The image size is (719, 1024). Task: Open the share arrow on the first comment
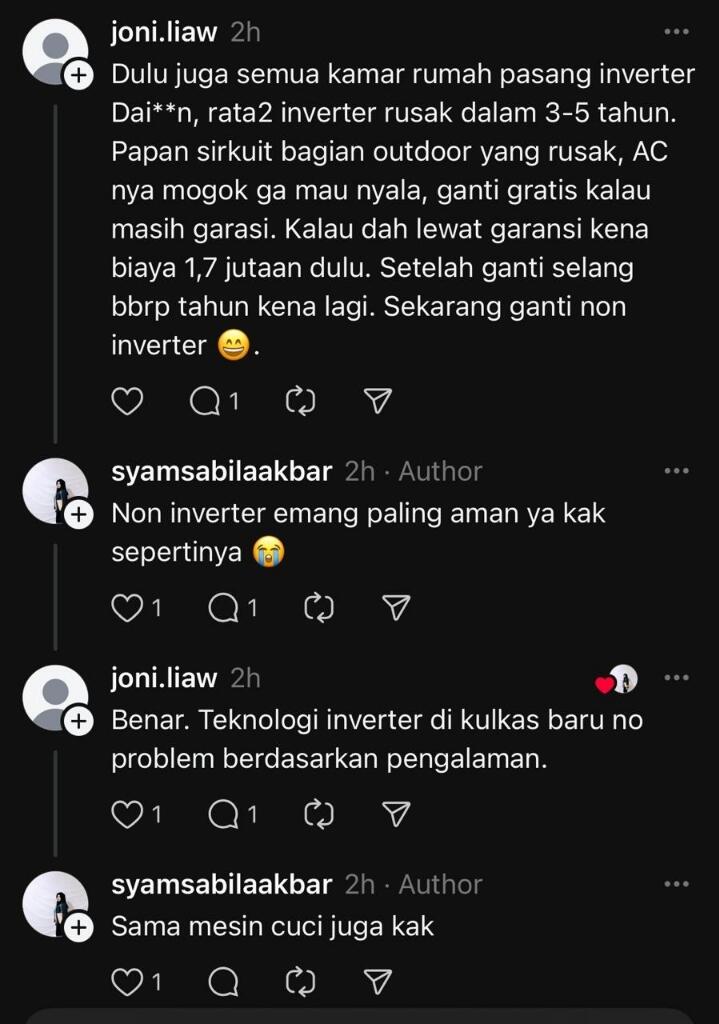[x=376, y=400]
